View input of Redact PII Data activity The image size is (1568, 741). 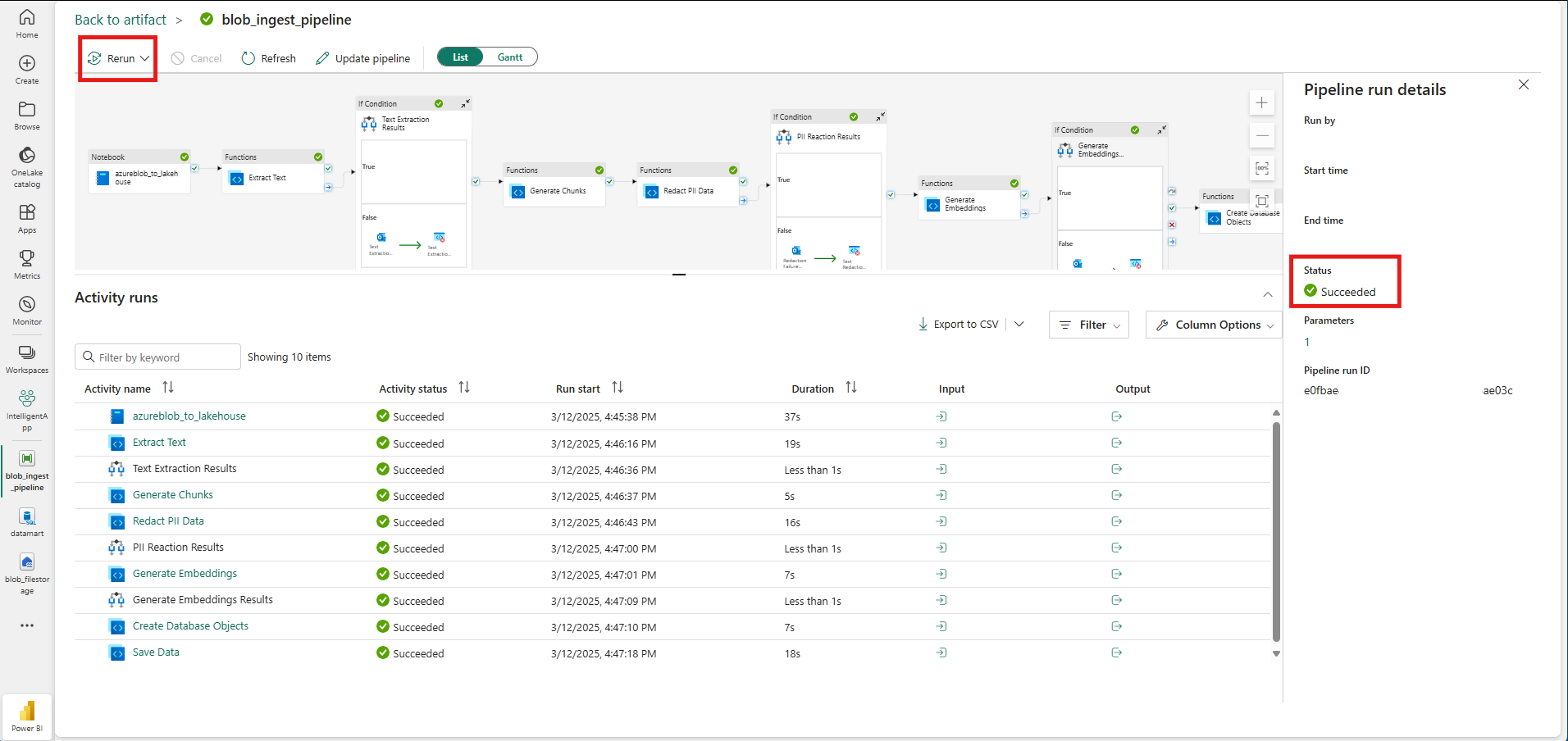[x=941, y=521]
